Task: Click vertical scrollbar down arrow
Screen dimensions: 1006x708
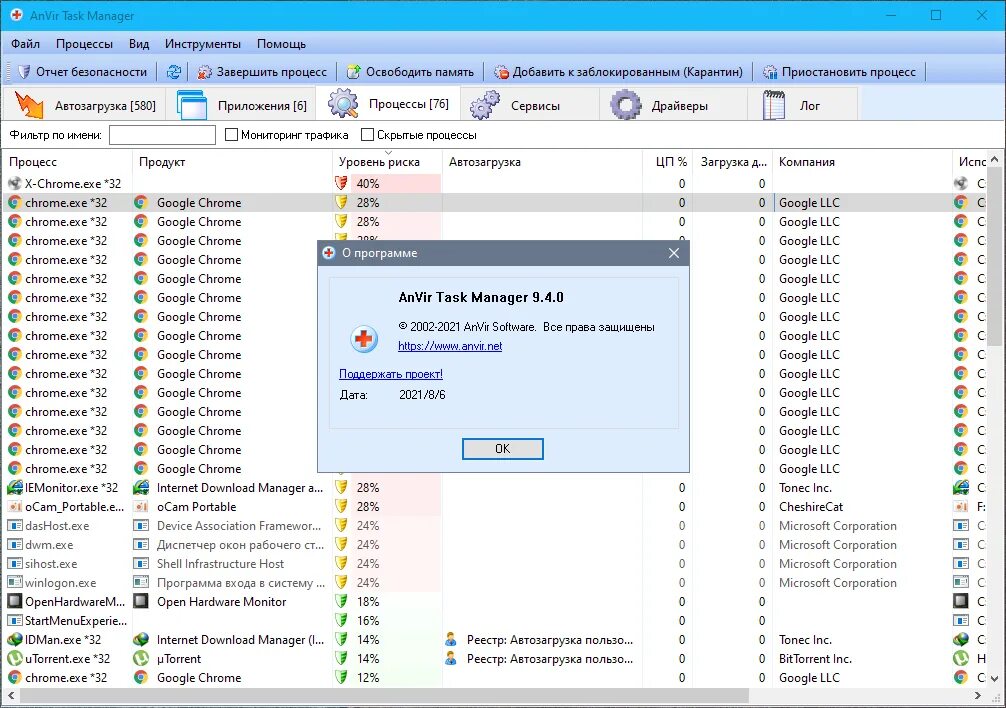Action: coord(994,678)
